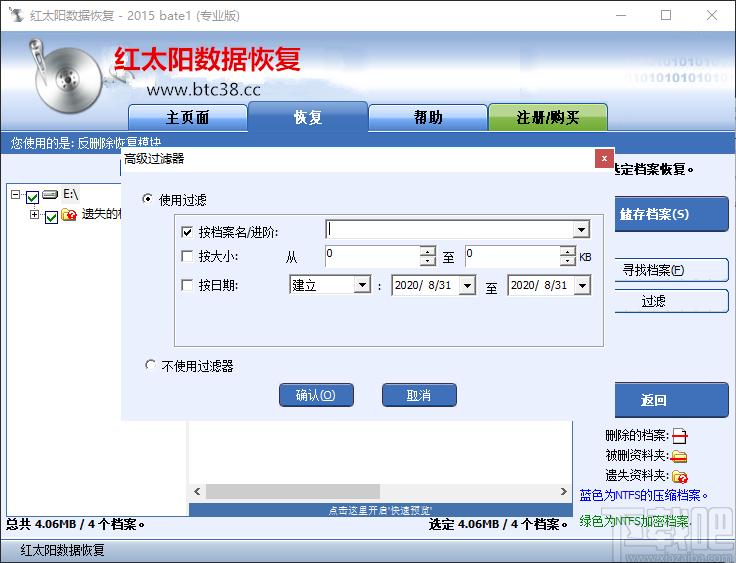Click the app icon in title bar

[16, 15]
